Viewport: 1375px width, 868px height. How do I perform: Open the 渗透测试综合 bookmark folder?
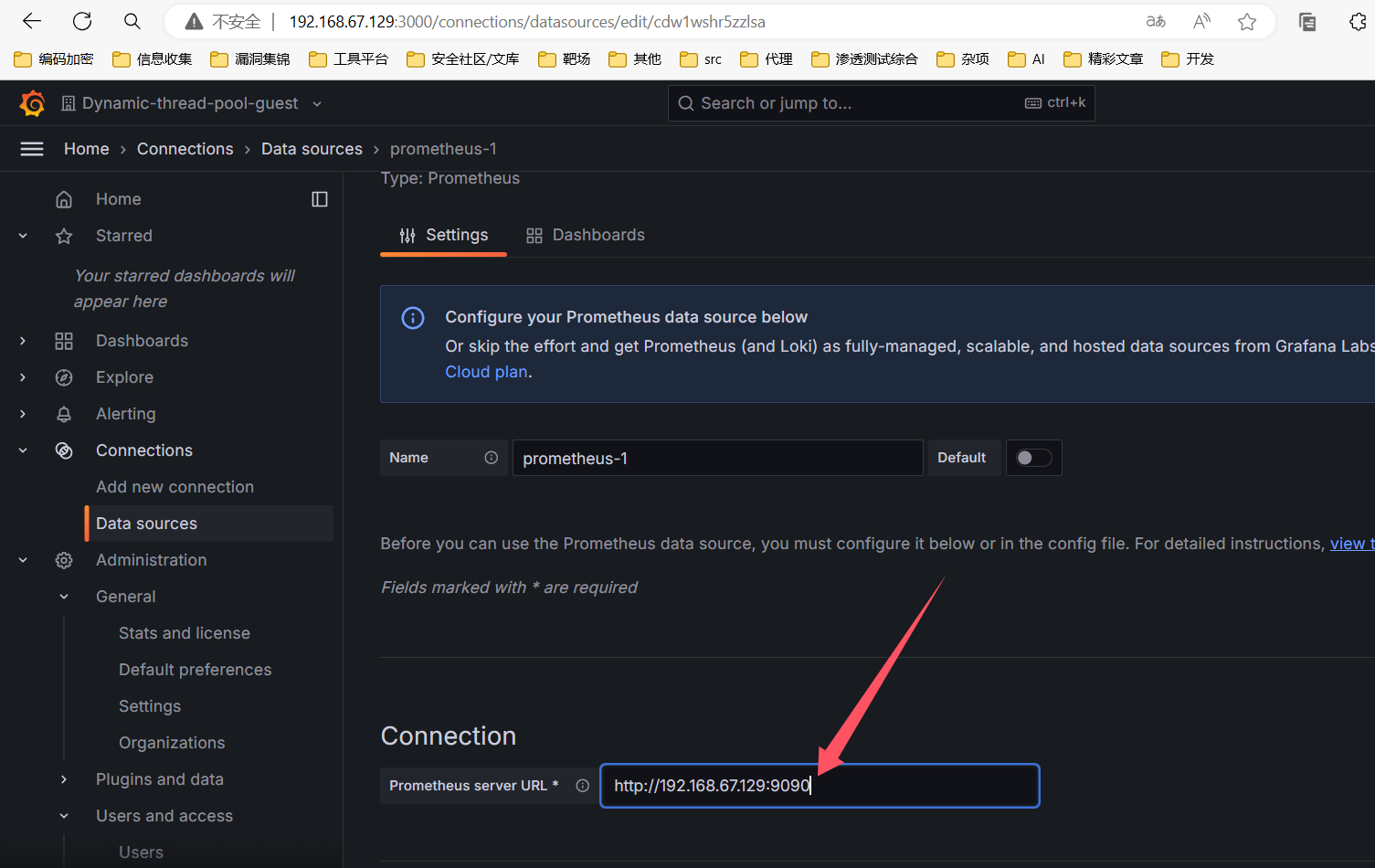click(x=864, y=59)
